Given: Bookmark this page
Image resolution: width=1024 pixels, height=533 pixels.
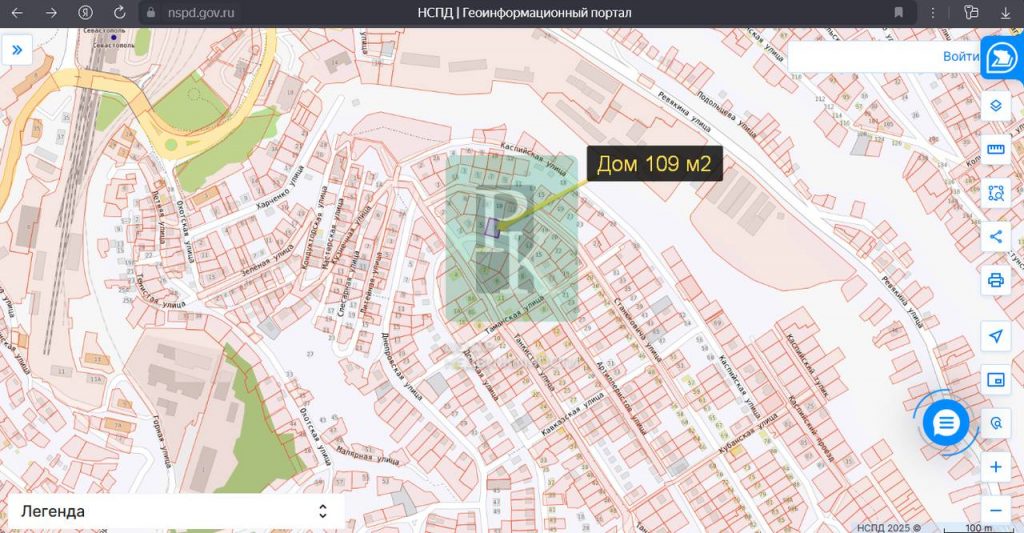Looking at the screenshot, I should coord(899,12).
